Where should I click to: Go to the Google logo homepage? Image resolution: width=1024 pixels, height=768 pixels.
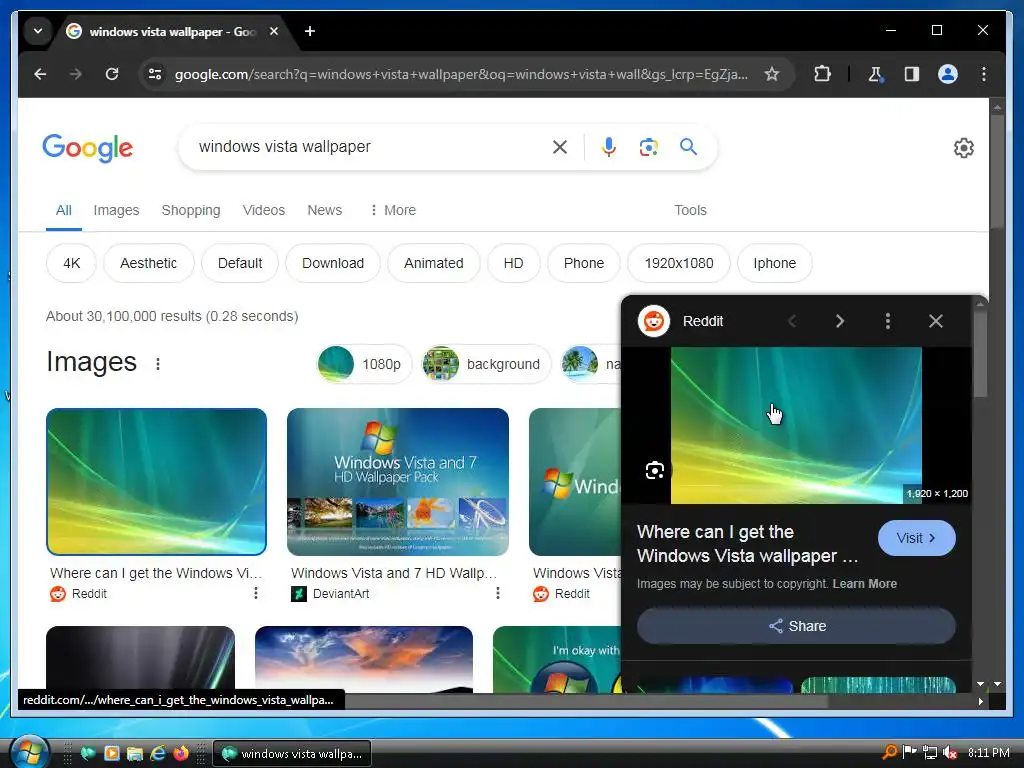click(88, 148)
